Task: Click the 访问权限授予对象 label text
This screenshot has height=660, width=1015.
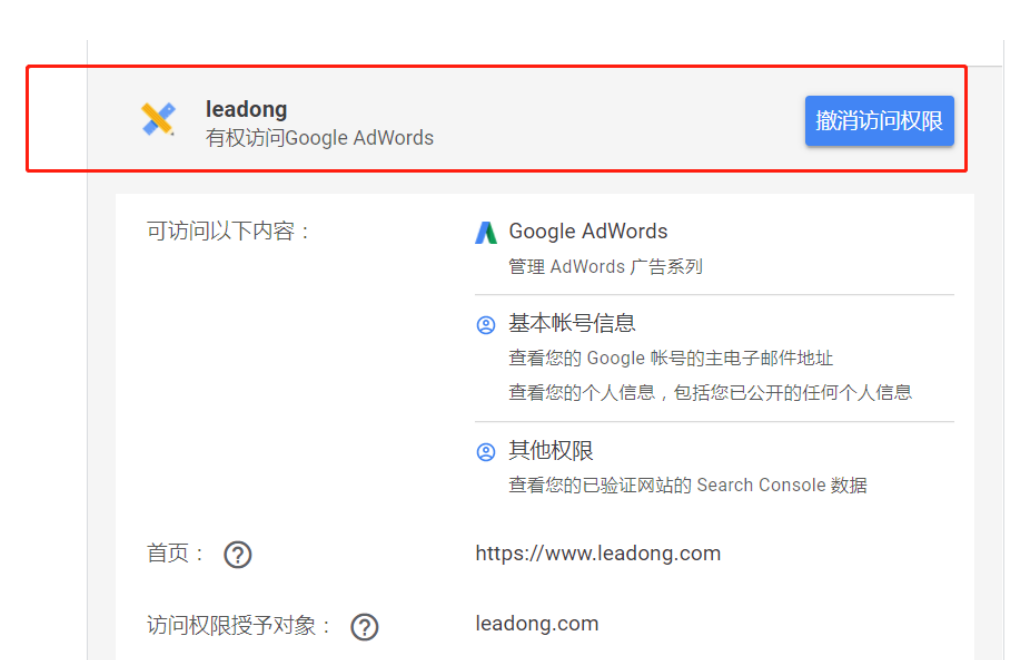Action: 240,626
